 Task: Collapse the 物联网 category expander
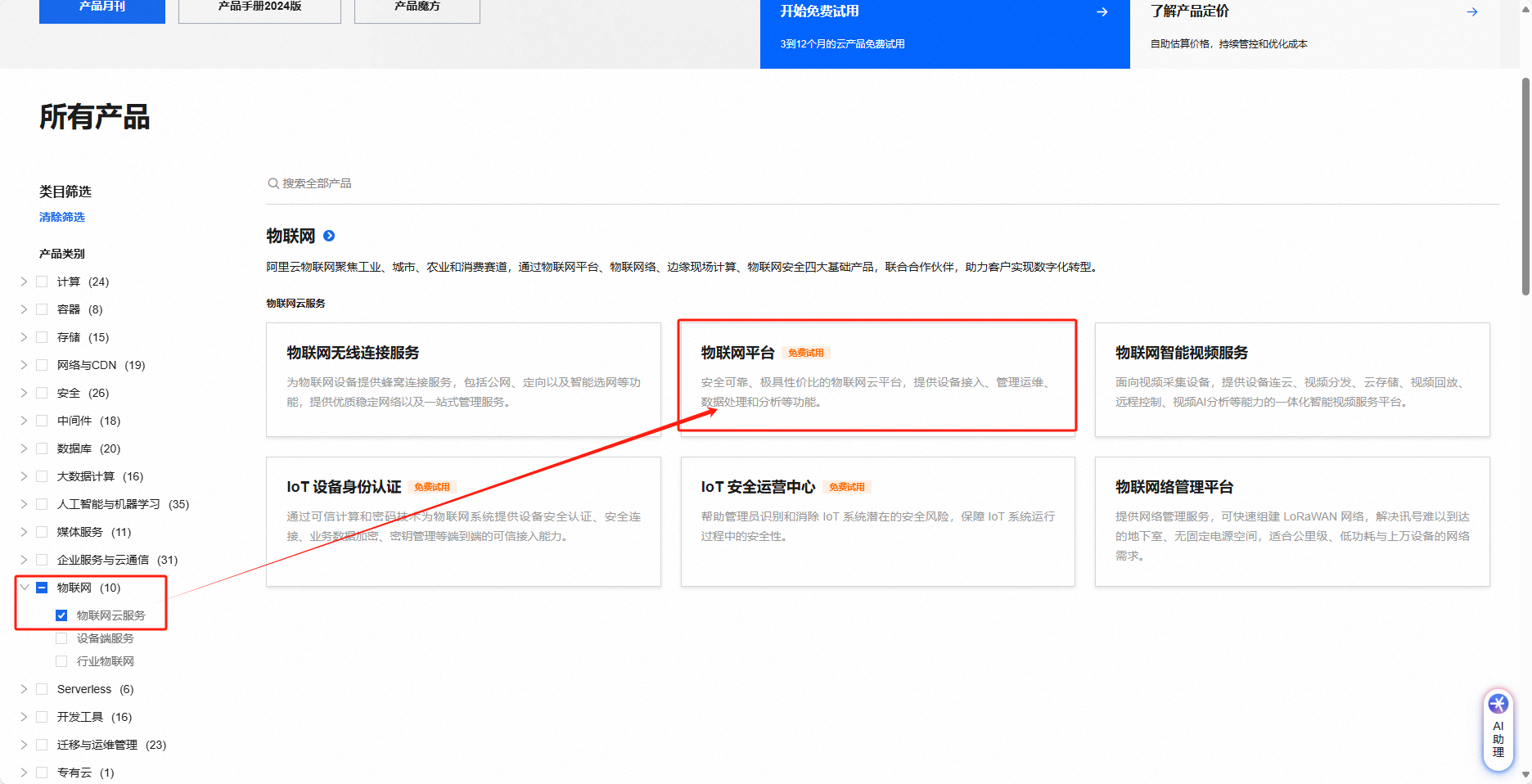click(x=24, y=588)
